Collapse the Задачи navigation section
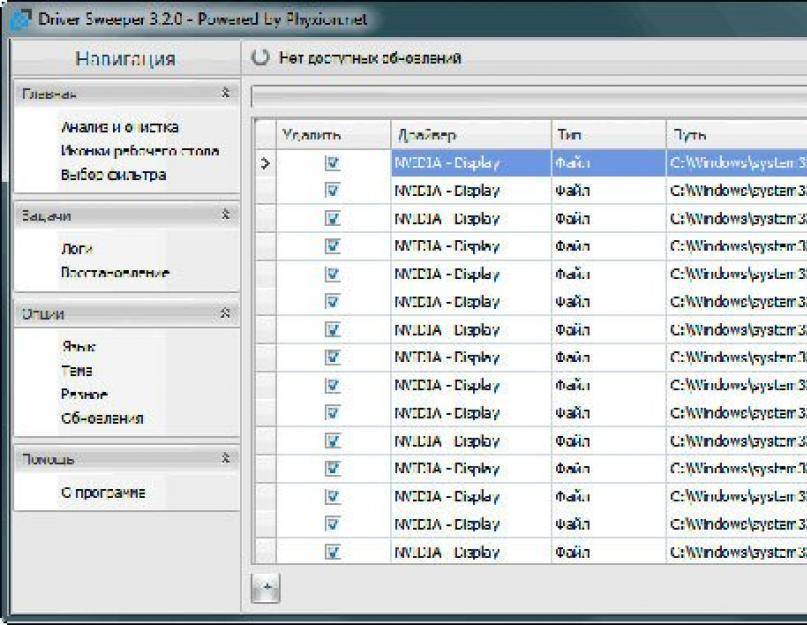Image resolution: width=807 pixels, height=625 pixels. [225, 214]
